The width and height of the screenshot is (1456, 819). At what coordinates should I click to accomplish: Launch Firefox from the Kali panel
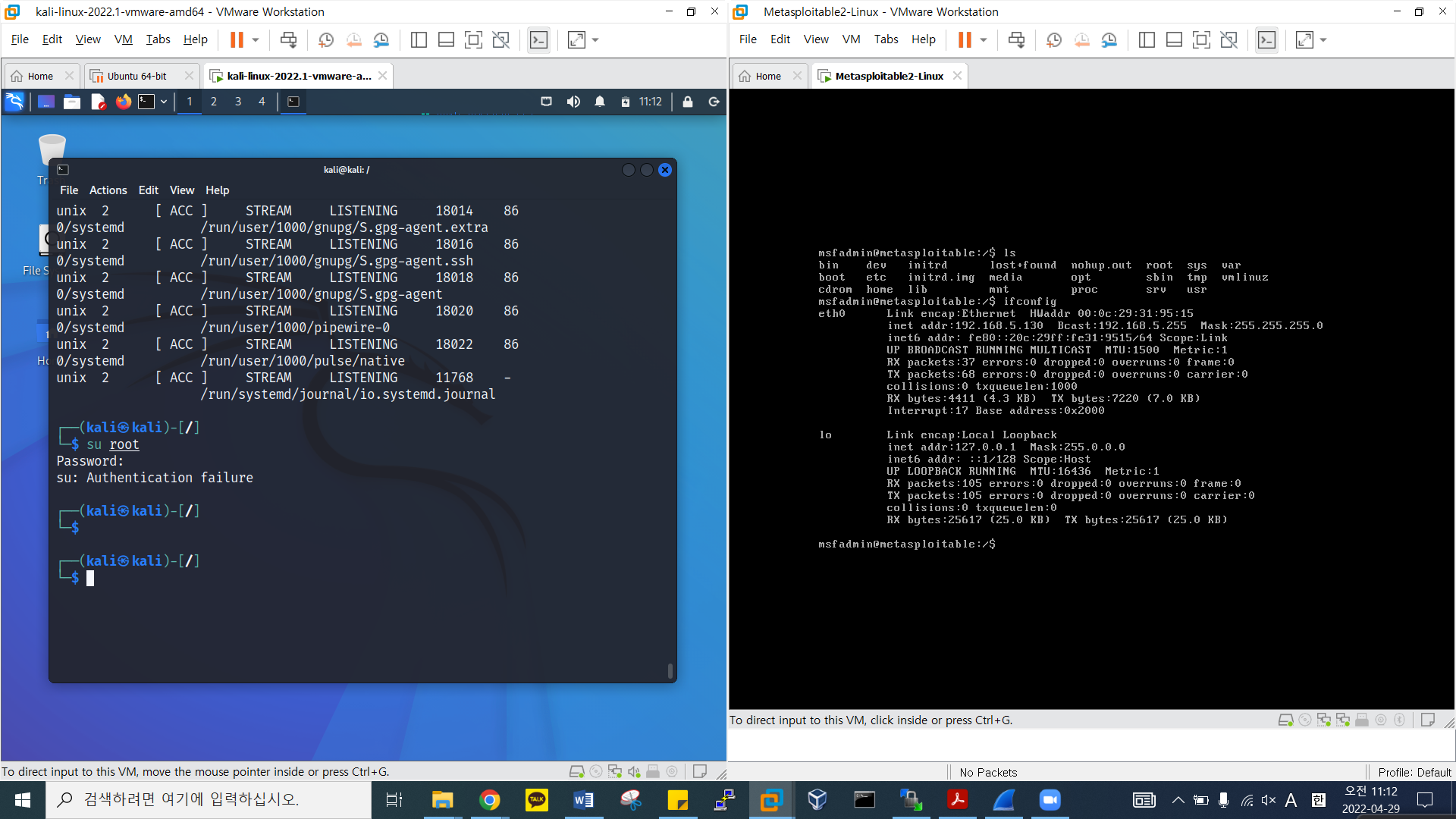tap(123, 102)
